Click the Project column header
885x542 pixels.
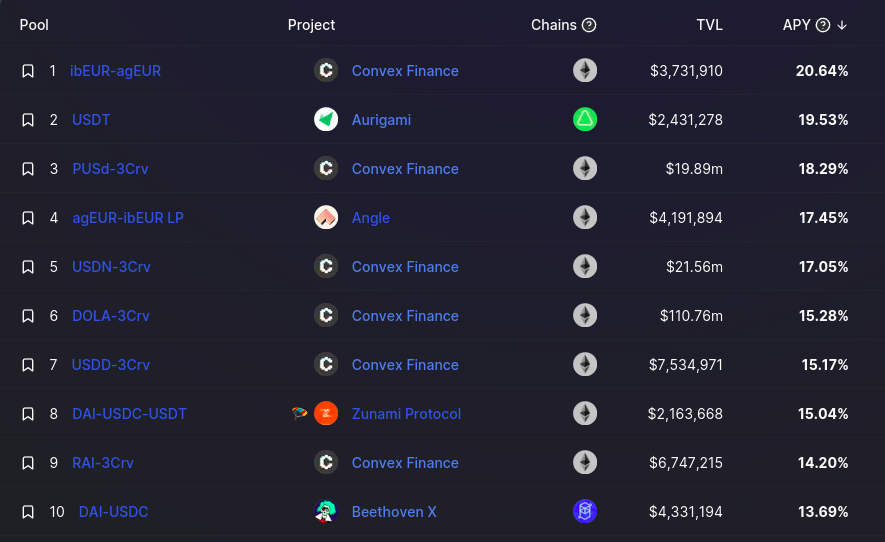tap(311, 25)
